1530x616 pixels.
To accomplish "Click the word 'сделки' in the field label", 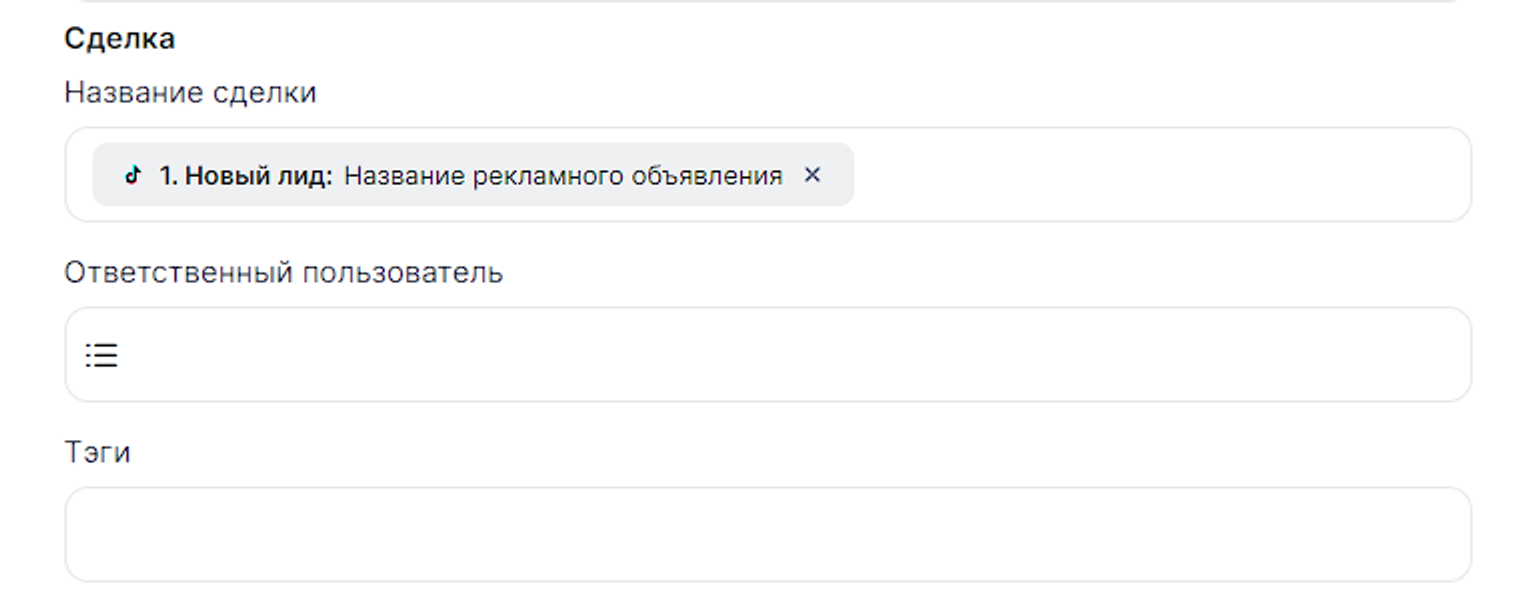I will coord(270,93).
